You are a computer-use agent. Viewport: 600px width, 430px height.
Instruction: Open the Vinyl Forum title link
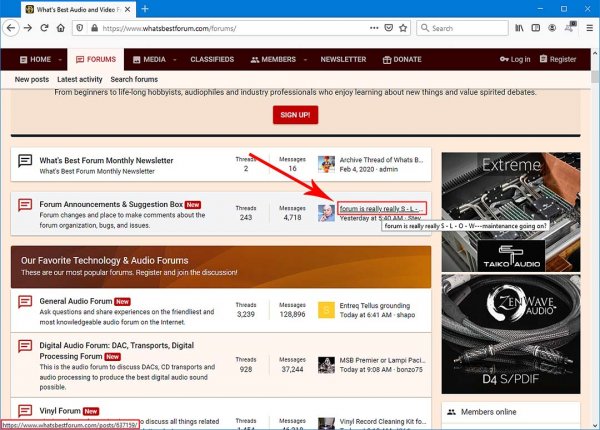click(60, 411)
